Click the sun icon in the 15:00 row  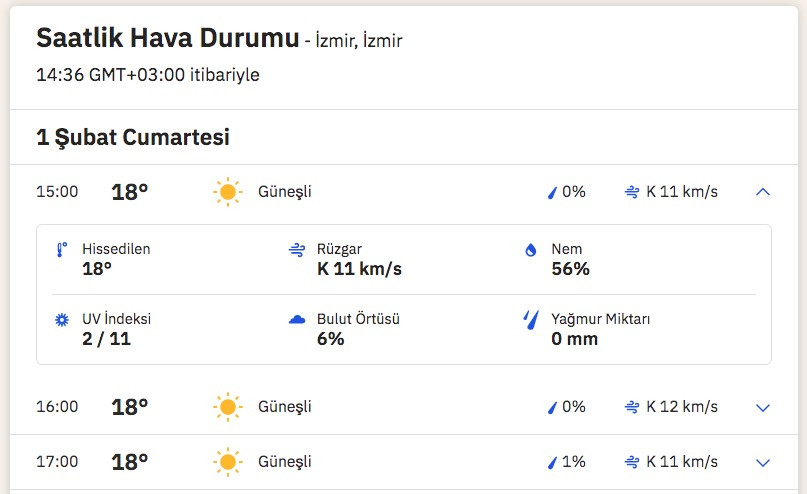click(228, 192)
